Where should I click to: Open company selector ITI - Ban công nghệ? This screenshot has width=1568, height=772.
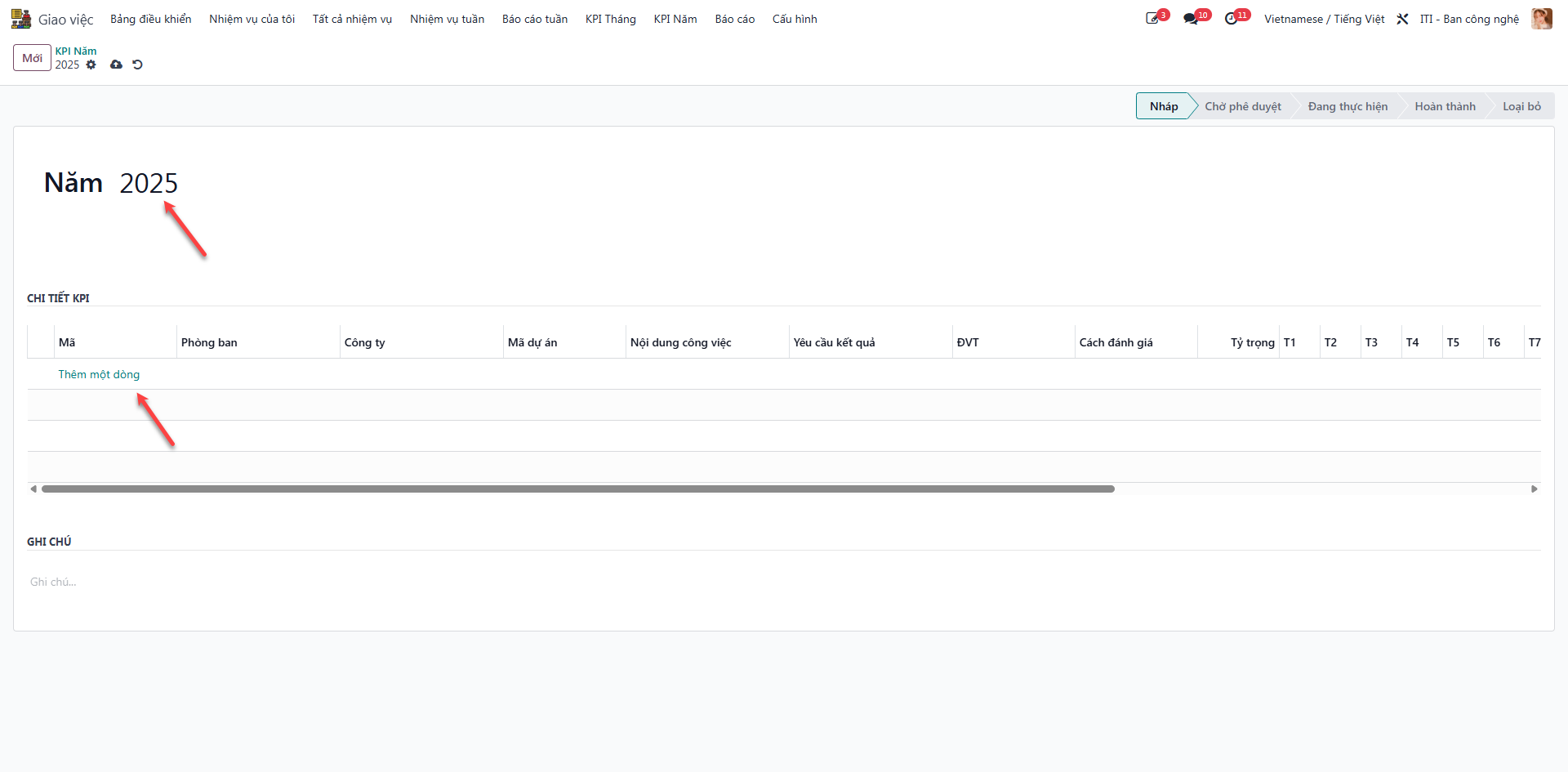(x=1469, y=19)
